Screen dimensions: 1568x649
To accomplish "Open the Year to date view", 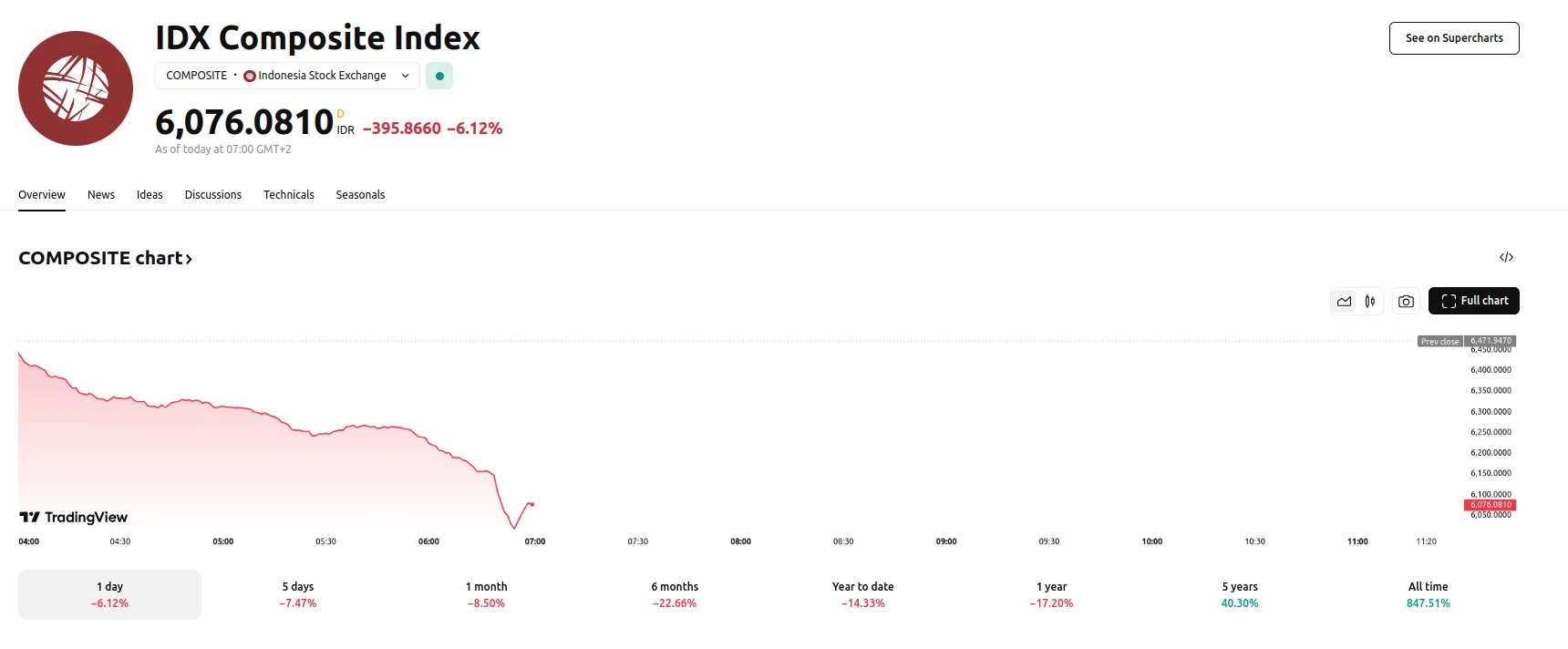I will click(861, 594).
